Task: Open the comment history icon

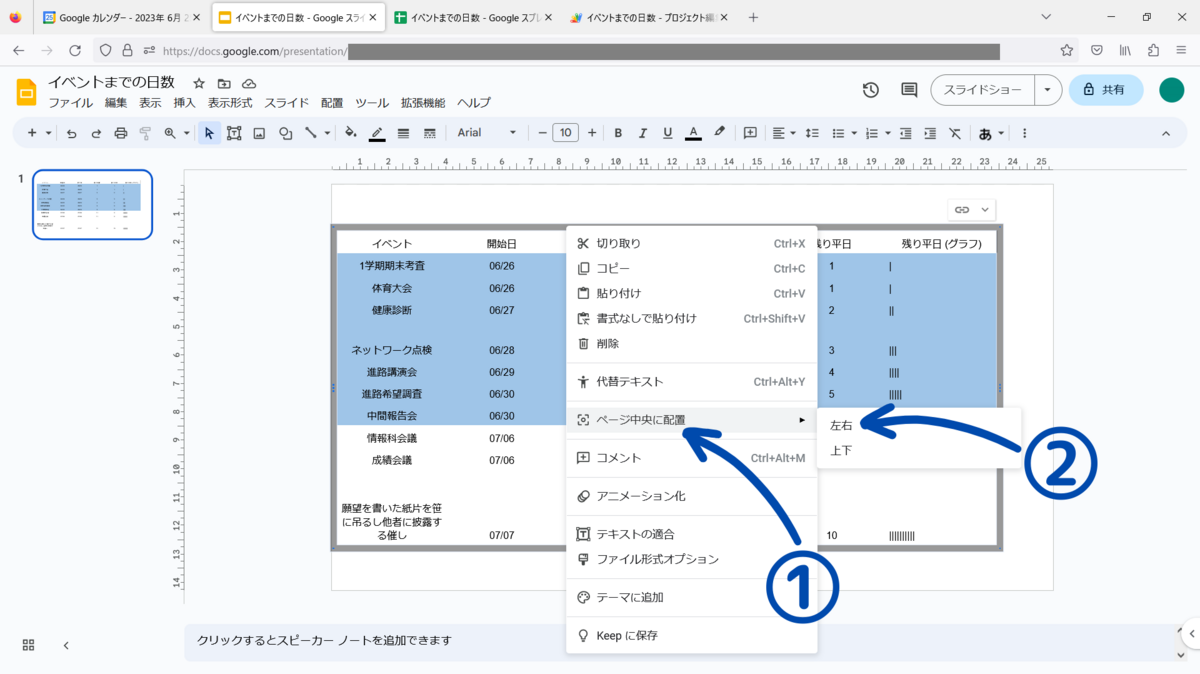Action: pos(909,90)
